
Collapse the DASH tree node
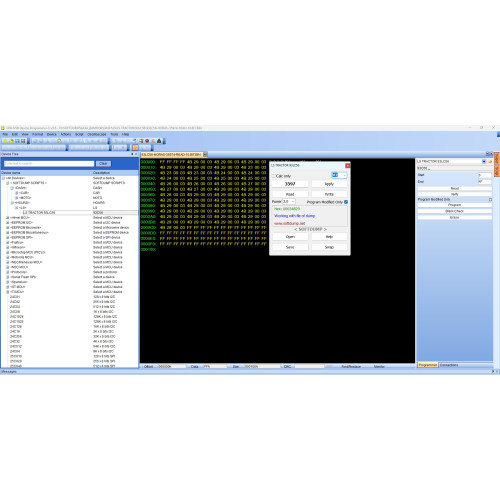pyautogui.click(x=12, y=188)
